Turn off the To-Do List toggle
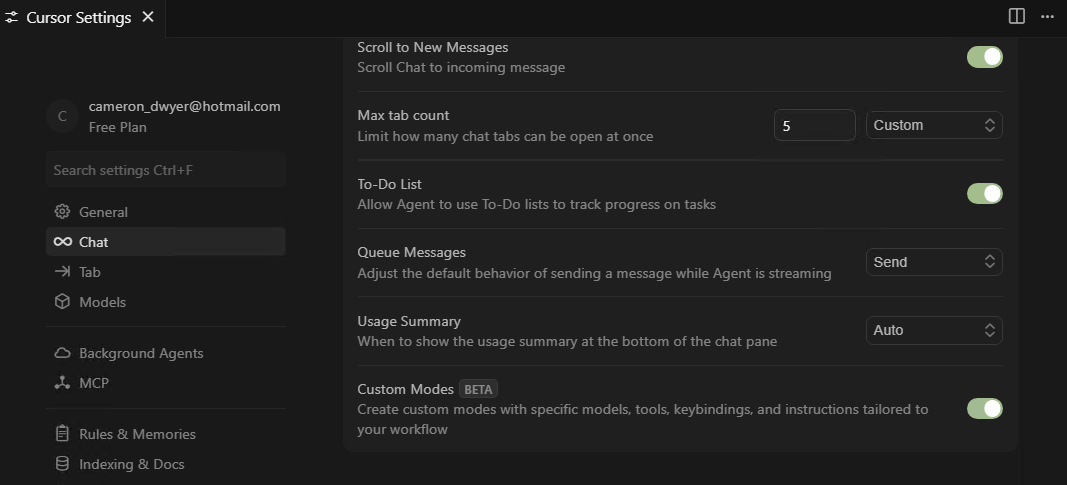This screenshot has width=1067, height=485. 984,193
